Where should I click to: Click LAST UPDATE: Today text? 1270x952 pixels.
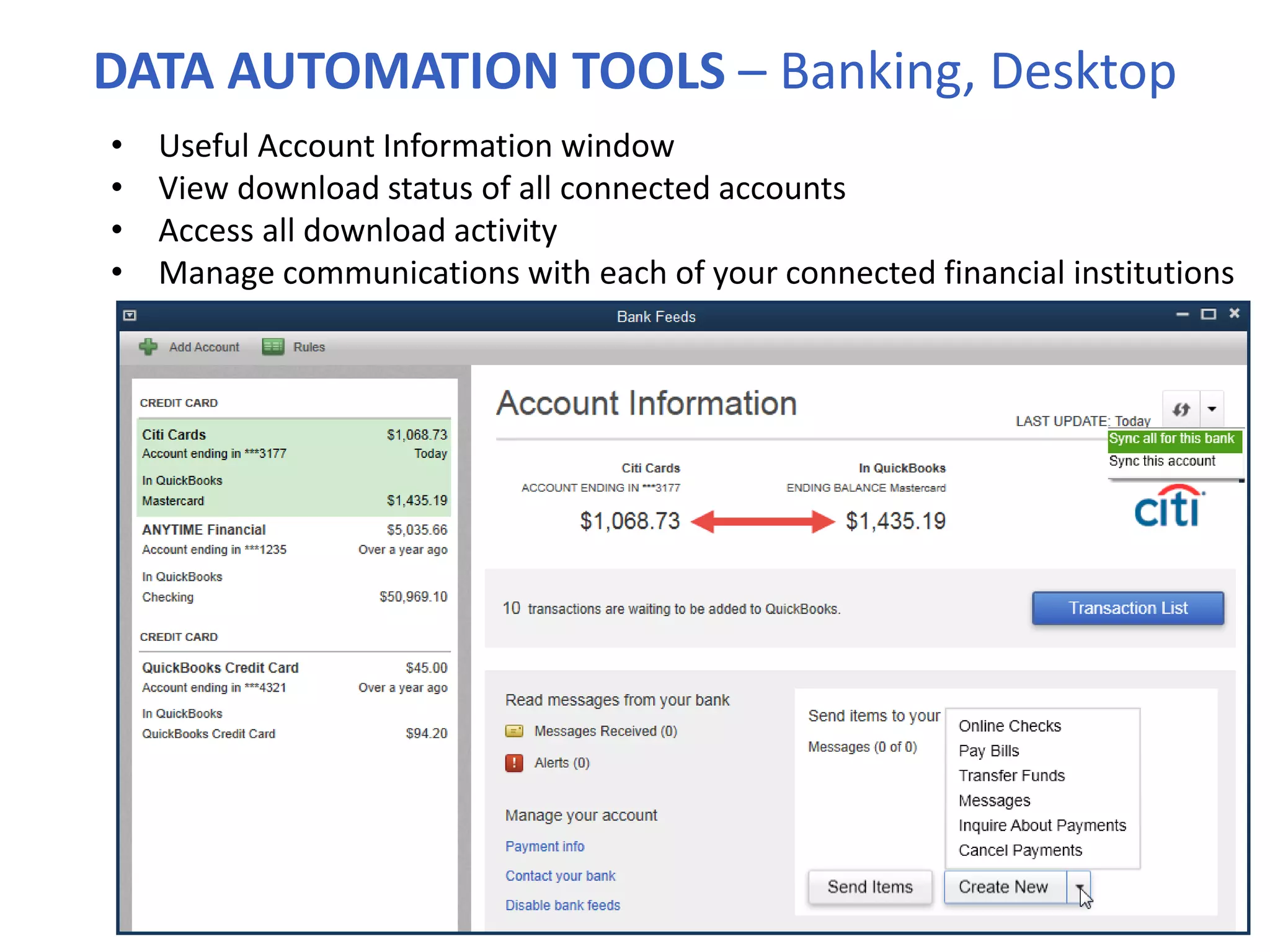(x=1083, y=421)
